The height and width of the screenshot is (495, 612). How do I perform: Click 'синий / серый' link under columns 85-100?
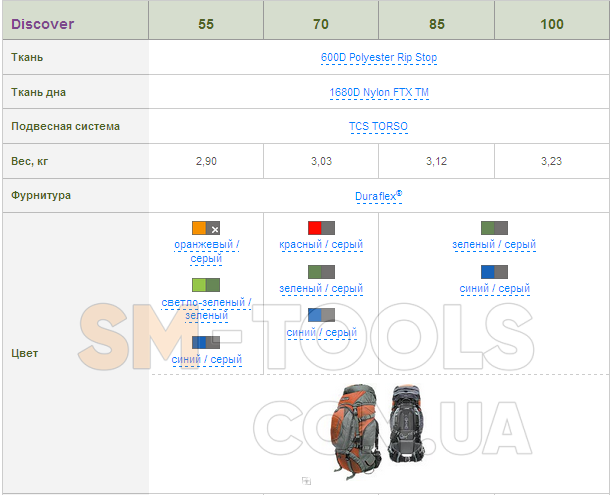click(x=494, y=289)
